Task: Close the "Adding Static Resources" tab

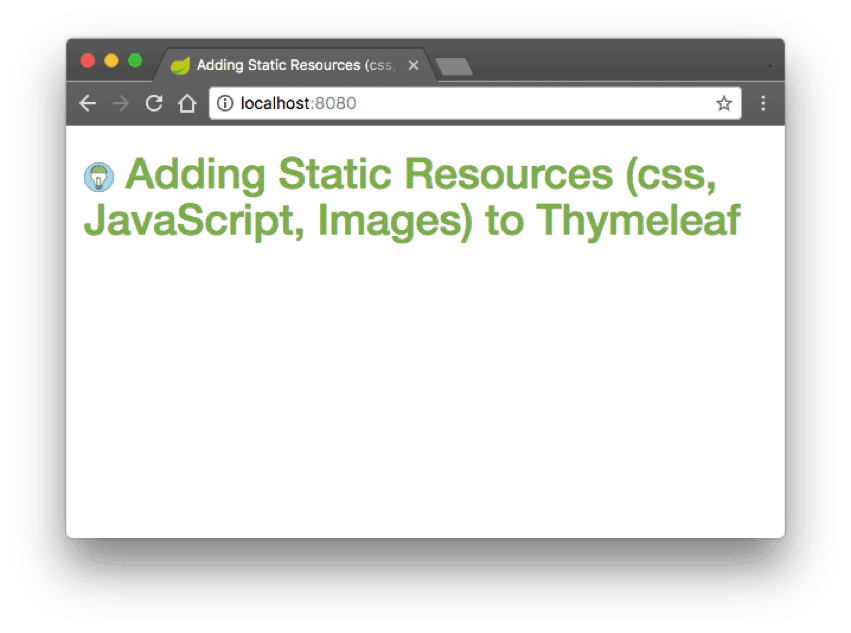Action: (413, 65)
